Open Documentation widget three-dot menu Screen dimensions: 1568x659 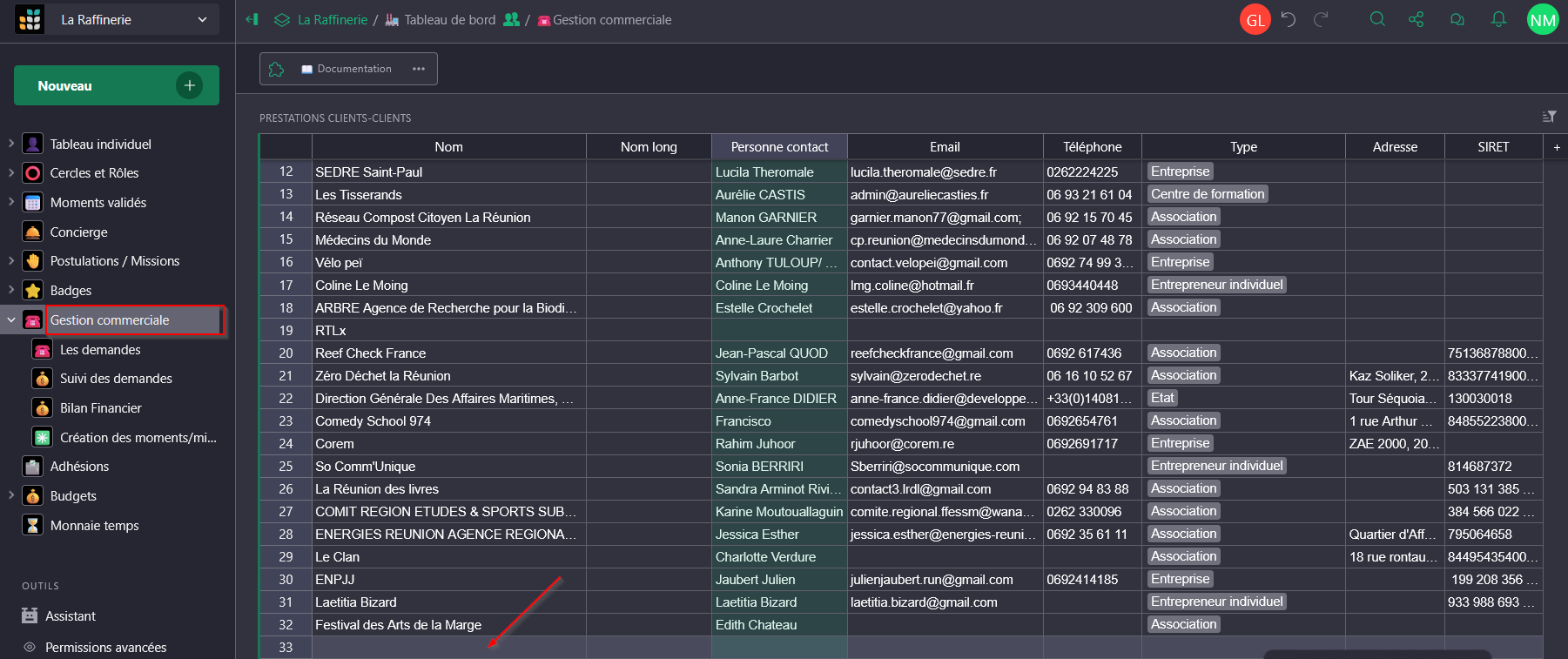(x=419, y=69)
